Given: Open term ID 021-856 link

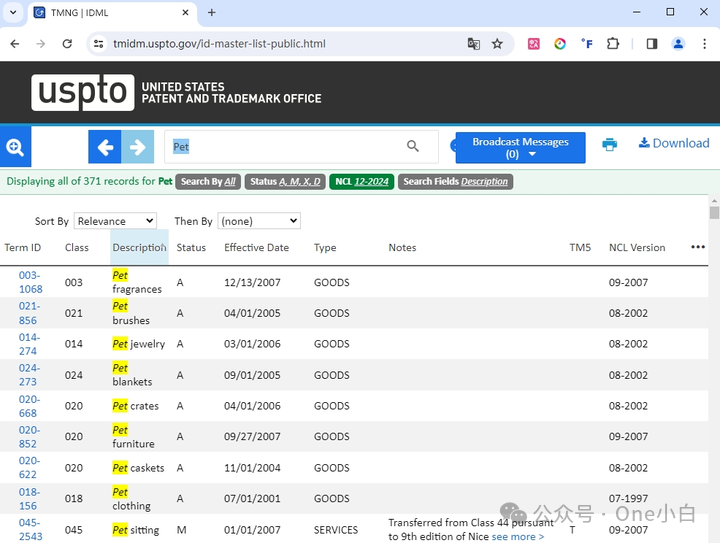Looking at the screenshot, I should tap(29, 313).
